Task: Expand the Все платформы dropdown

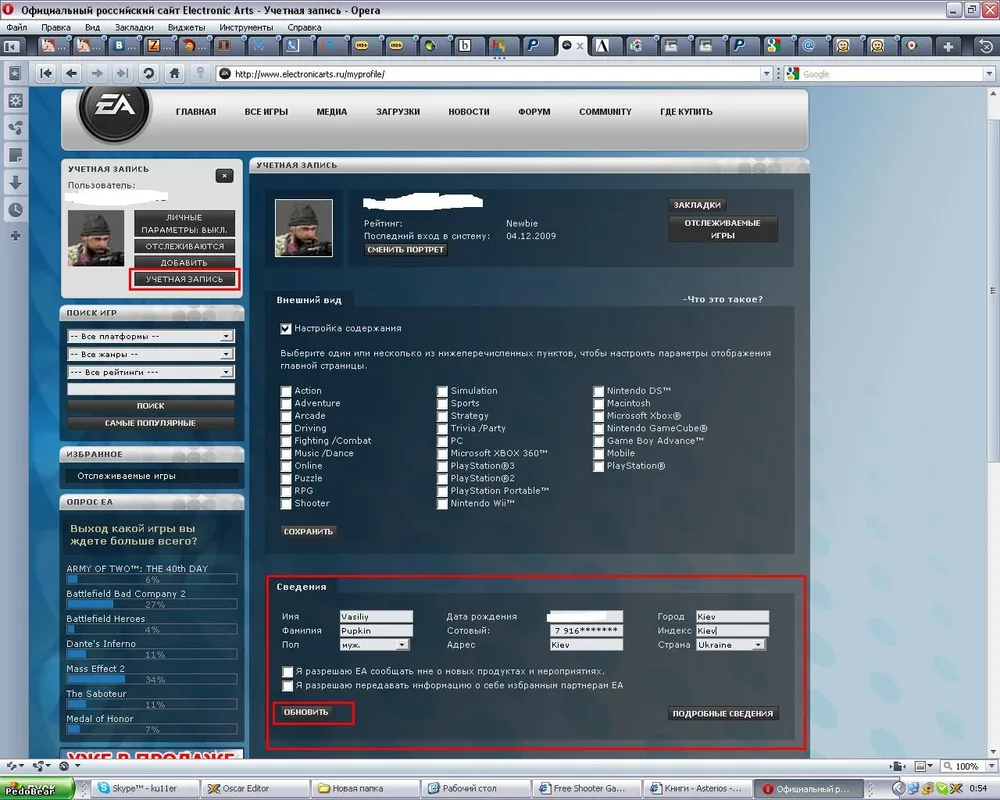Action: (150, 337)
